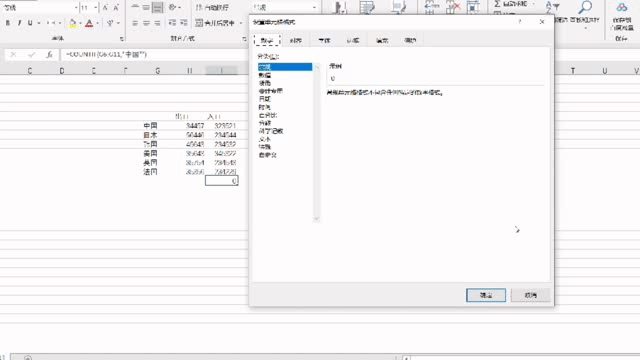Open Conditional Formatting icon in ribbon
Screen dimensions: 640x360
340,7
